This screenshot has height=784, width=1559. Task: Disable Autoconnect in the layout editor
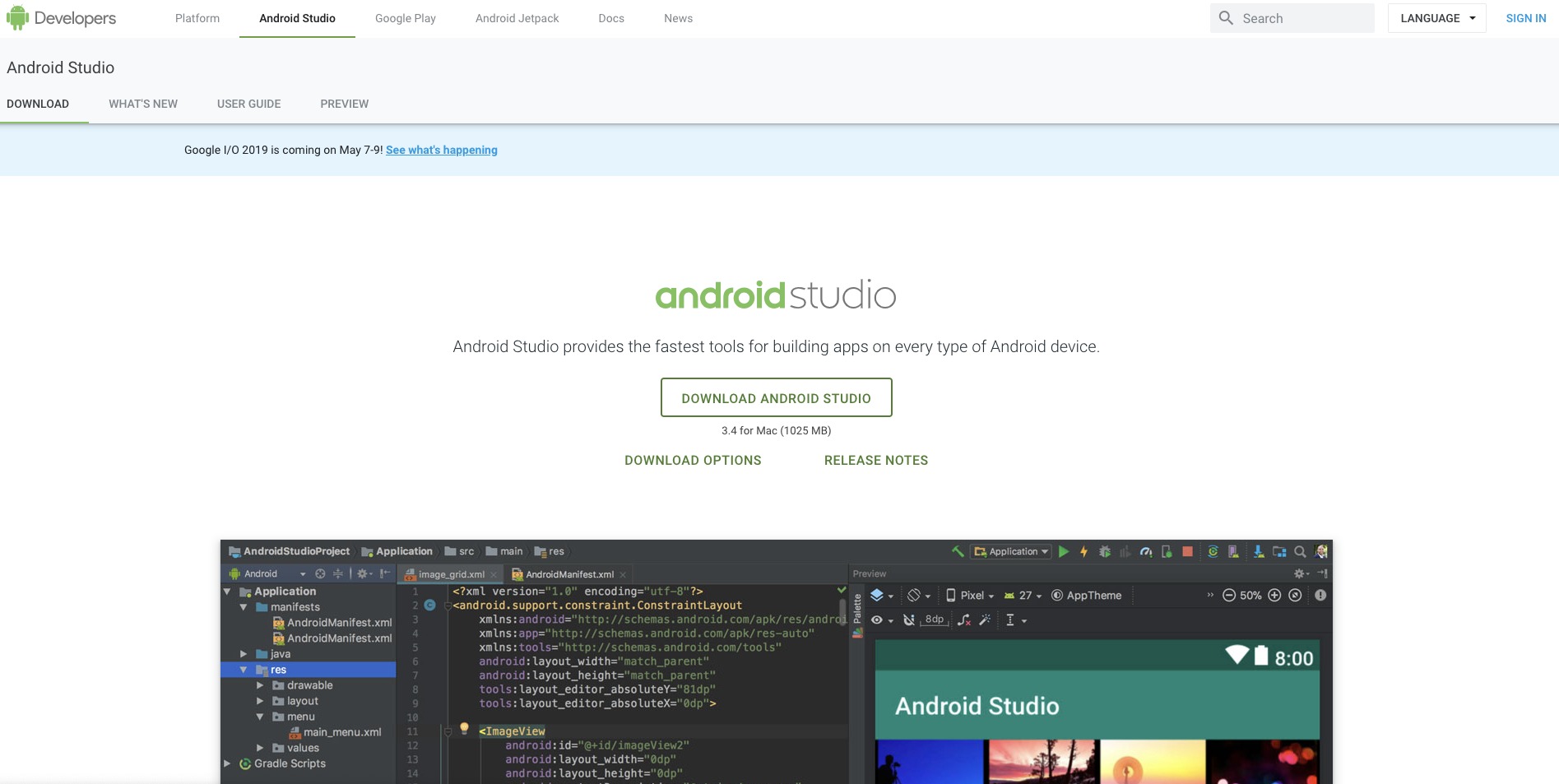[908, 620]
